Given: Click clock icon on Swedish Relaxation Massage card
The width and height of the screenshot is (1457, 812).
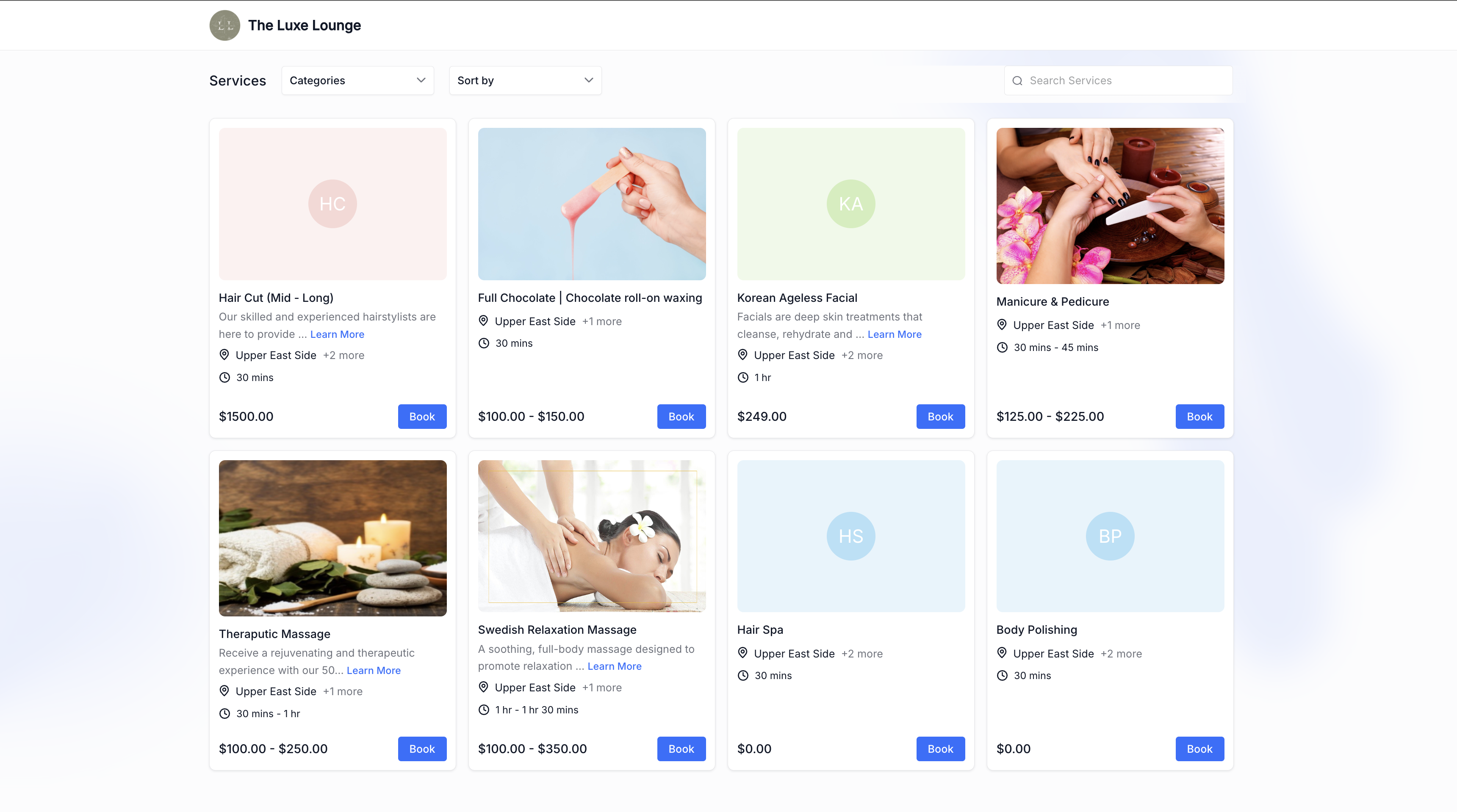Looking at the screenshot, I should (484, 710).
